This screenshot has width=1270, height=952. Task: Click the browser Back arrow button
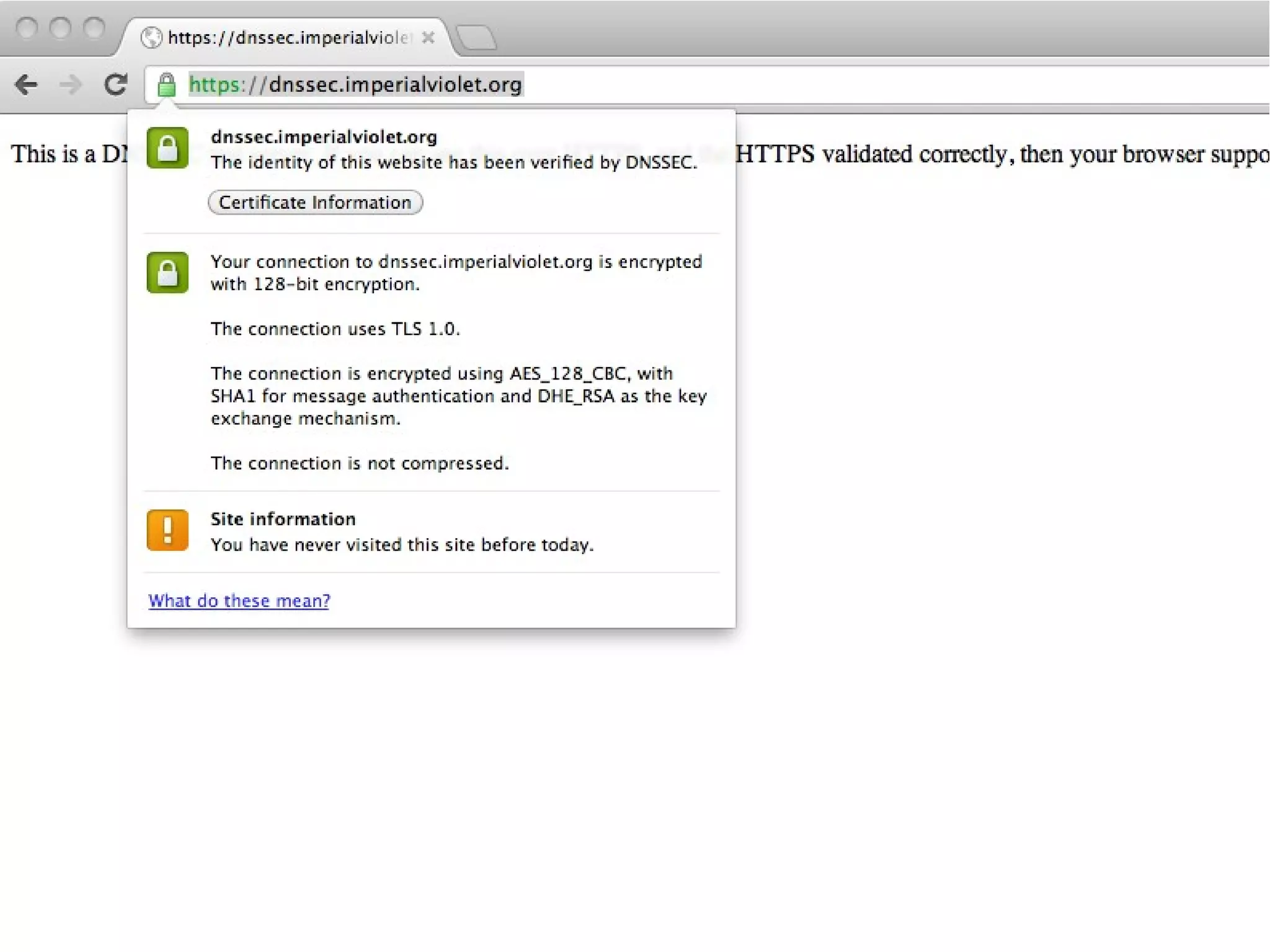tap(27, 84)
